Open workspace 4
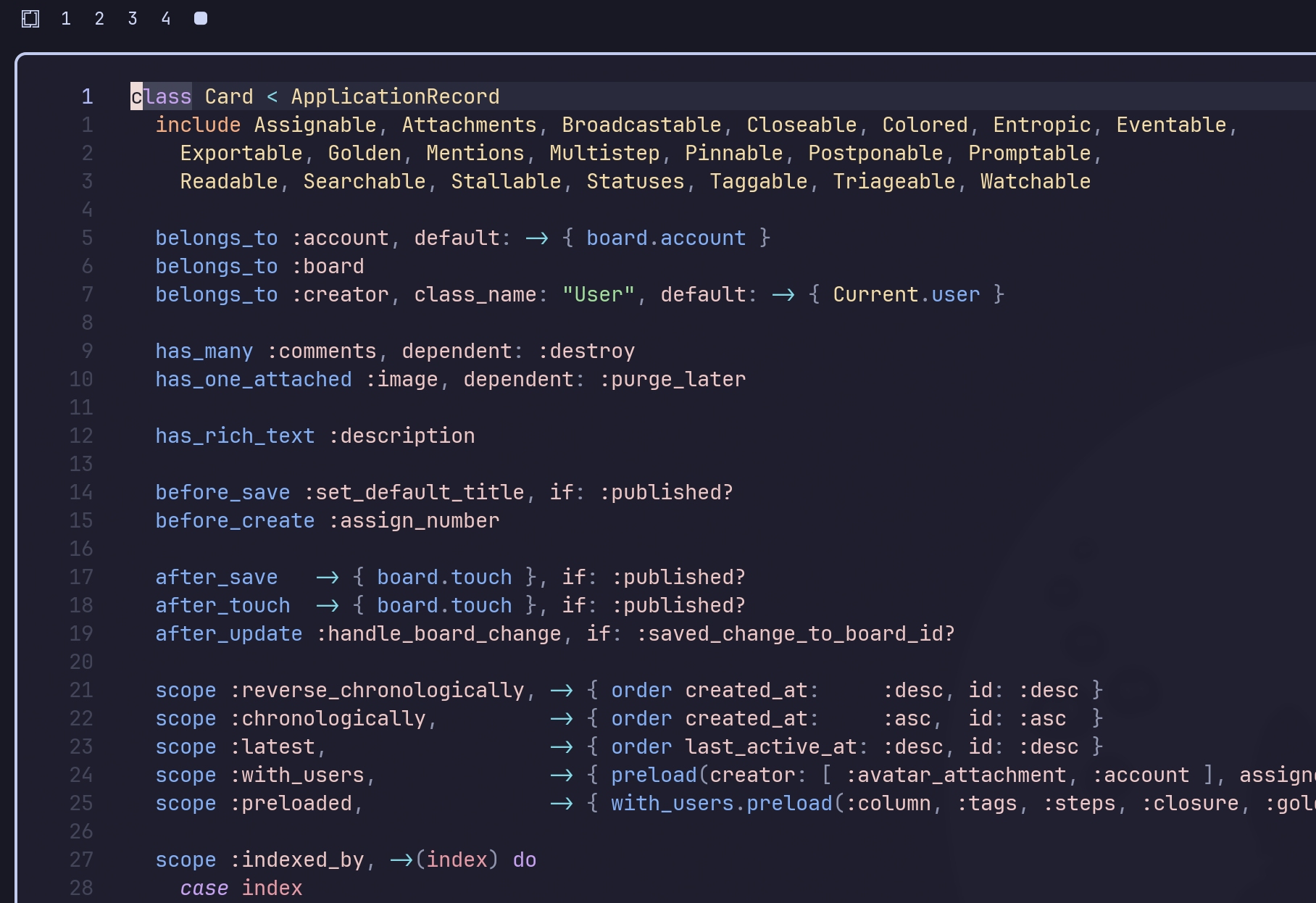The height and width of the screenshot is (903, 1316). pyautogui.click(x=166, y=19)
